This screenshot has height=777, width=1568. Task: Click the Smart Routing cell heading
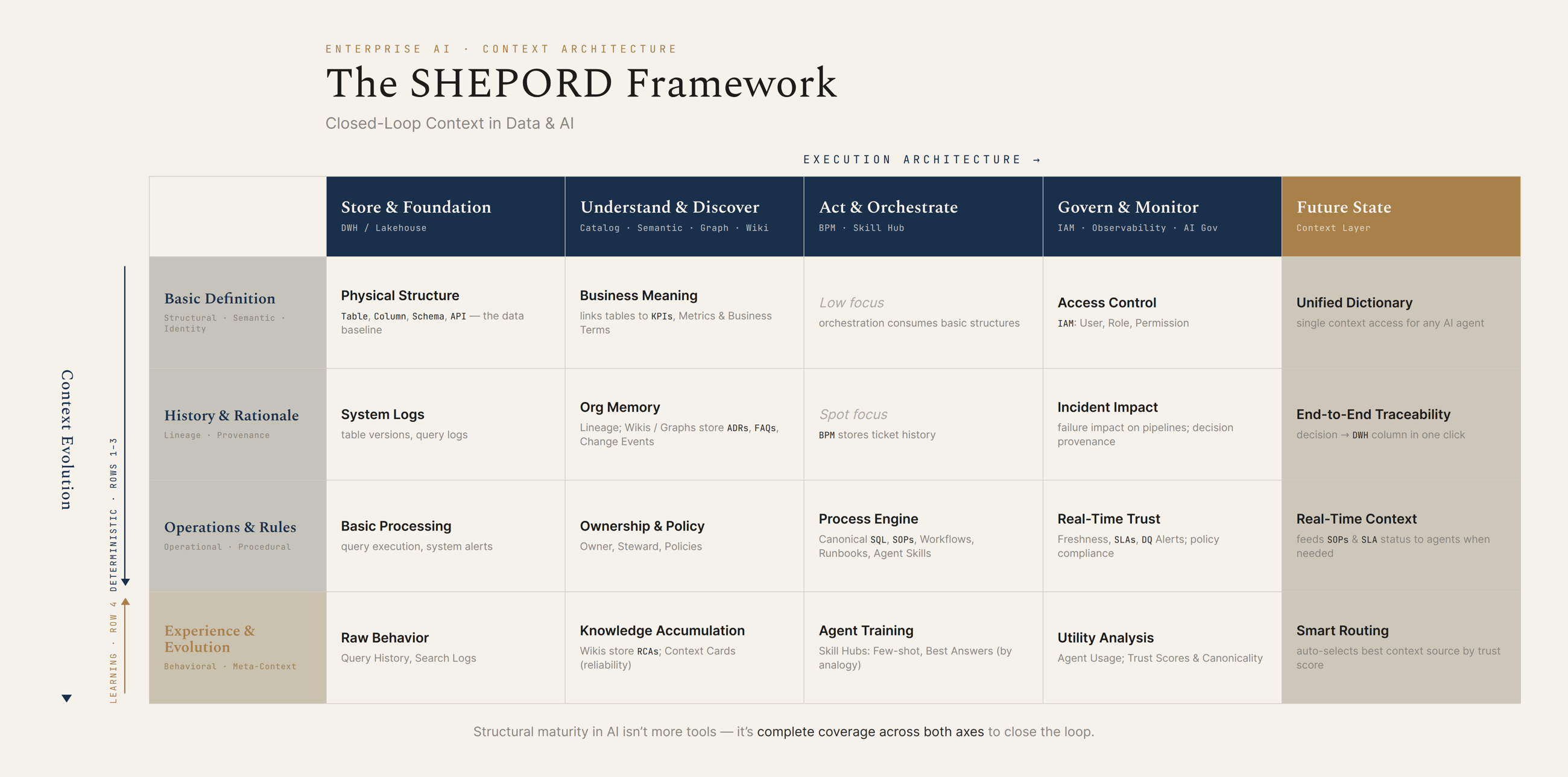tap(1342, 631)
